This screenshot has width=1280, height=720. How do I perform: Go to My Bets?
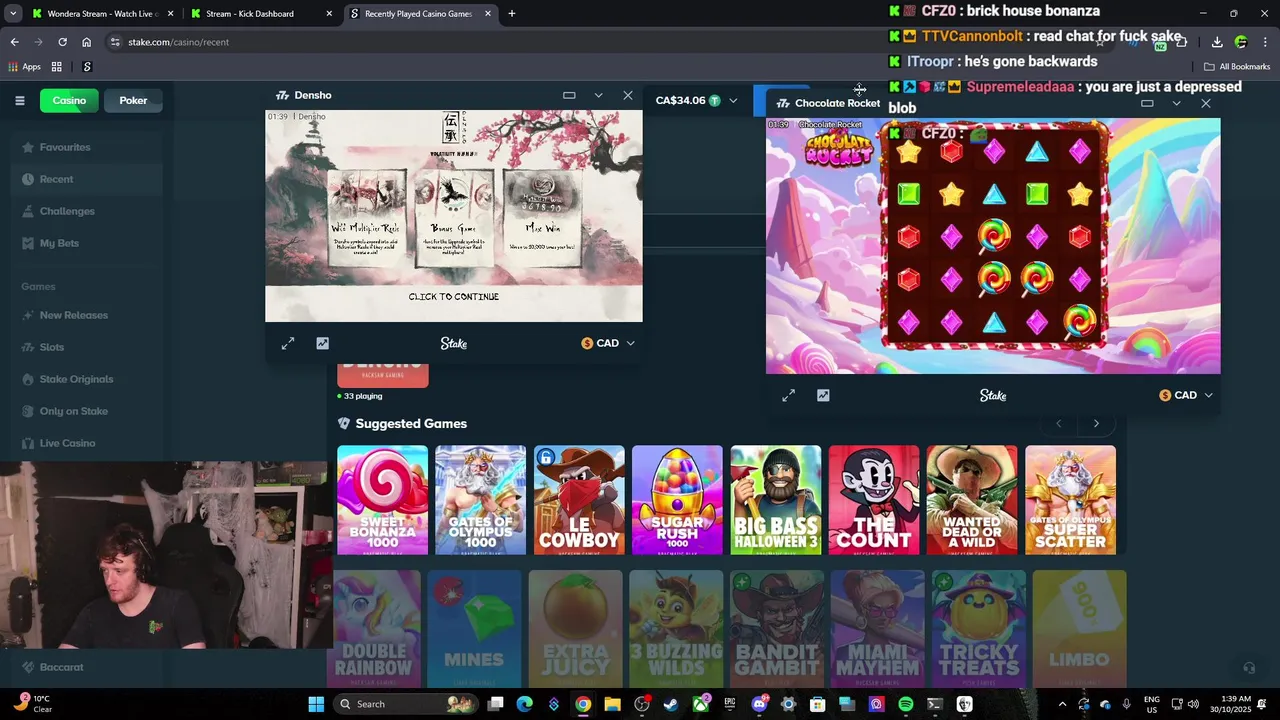(x=58, y=243)
